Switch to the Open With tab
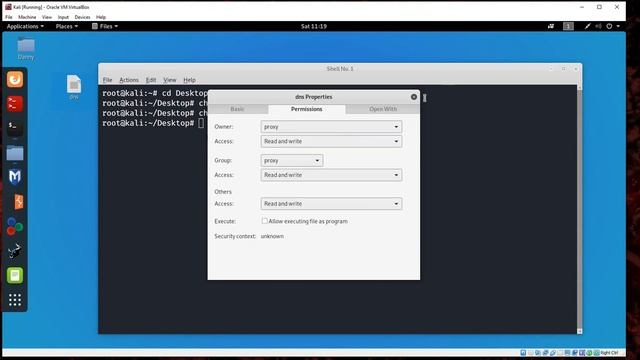The height and width of the screenshot is (360, 640). pyautogui.click(x=383, y=109)
